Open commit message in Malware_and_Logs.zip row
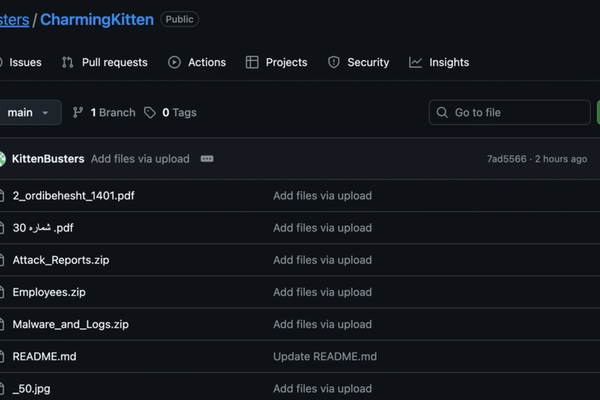Screen dimensions: 600x400 (322, 324)
